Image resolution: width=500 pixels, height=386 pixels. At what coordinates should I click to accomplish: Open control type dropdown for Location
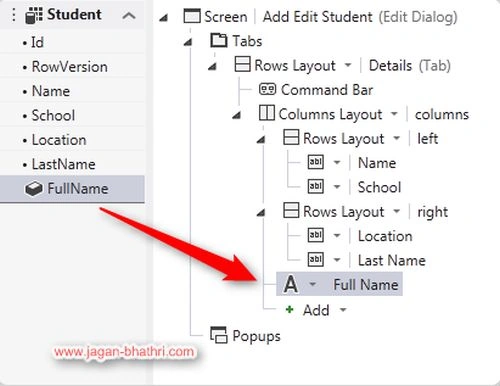[337, 236]
